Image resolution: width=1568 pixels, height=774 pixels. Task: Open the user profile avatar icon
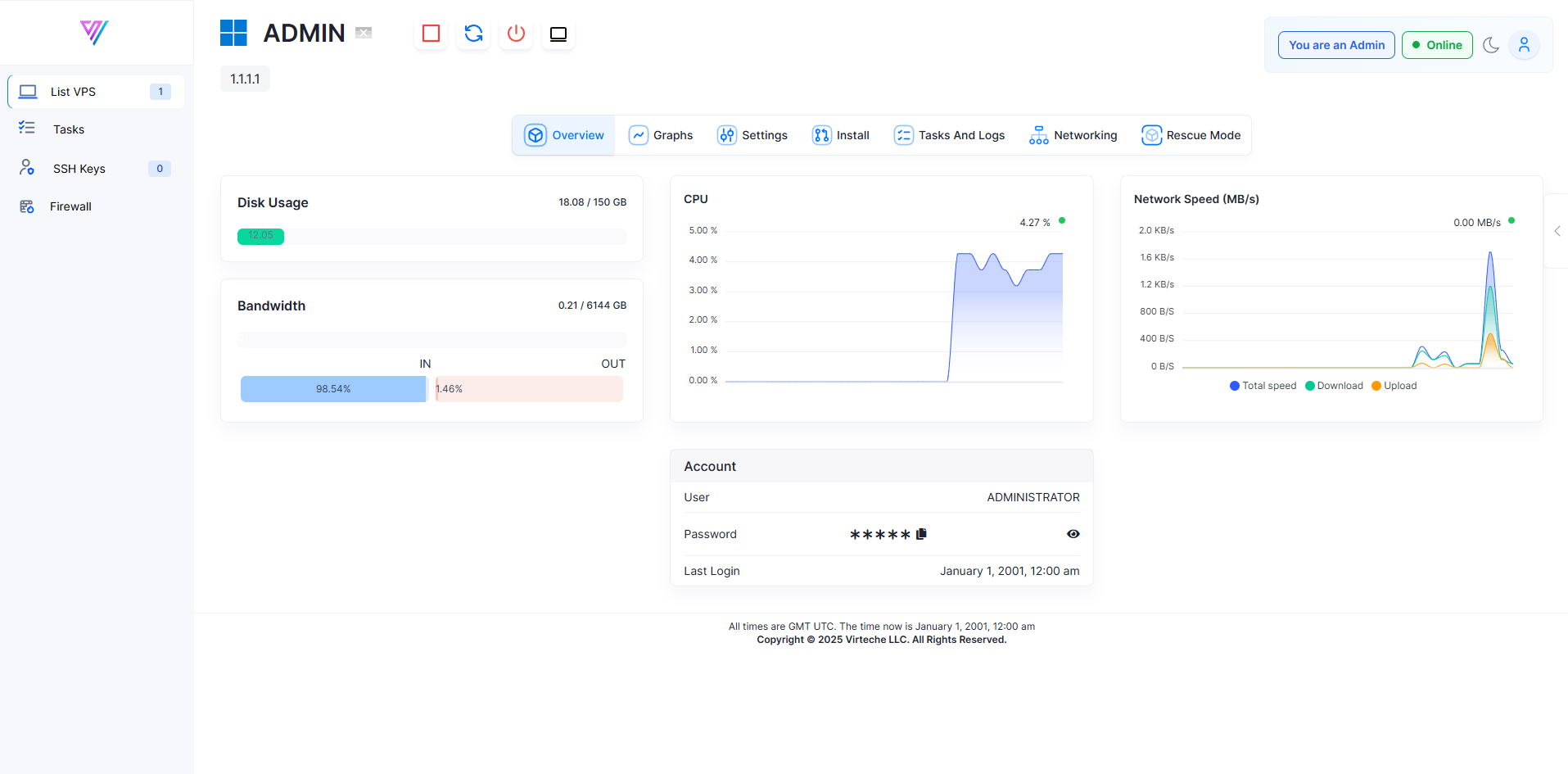click(1524, 45)
